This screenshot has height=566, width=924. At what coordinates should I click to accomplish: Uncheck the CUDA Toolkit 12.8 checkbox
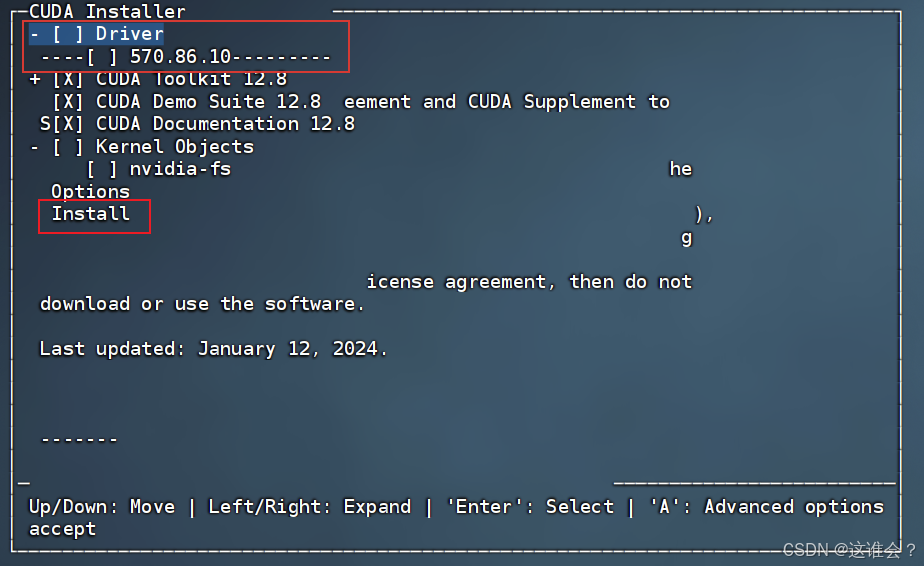(68, 79)
